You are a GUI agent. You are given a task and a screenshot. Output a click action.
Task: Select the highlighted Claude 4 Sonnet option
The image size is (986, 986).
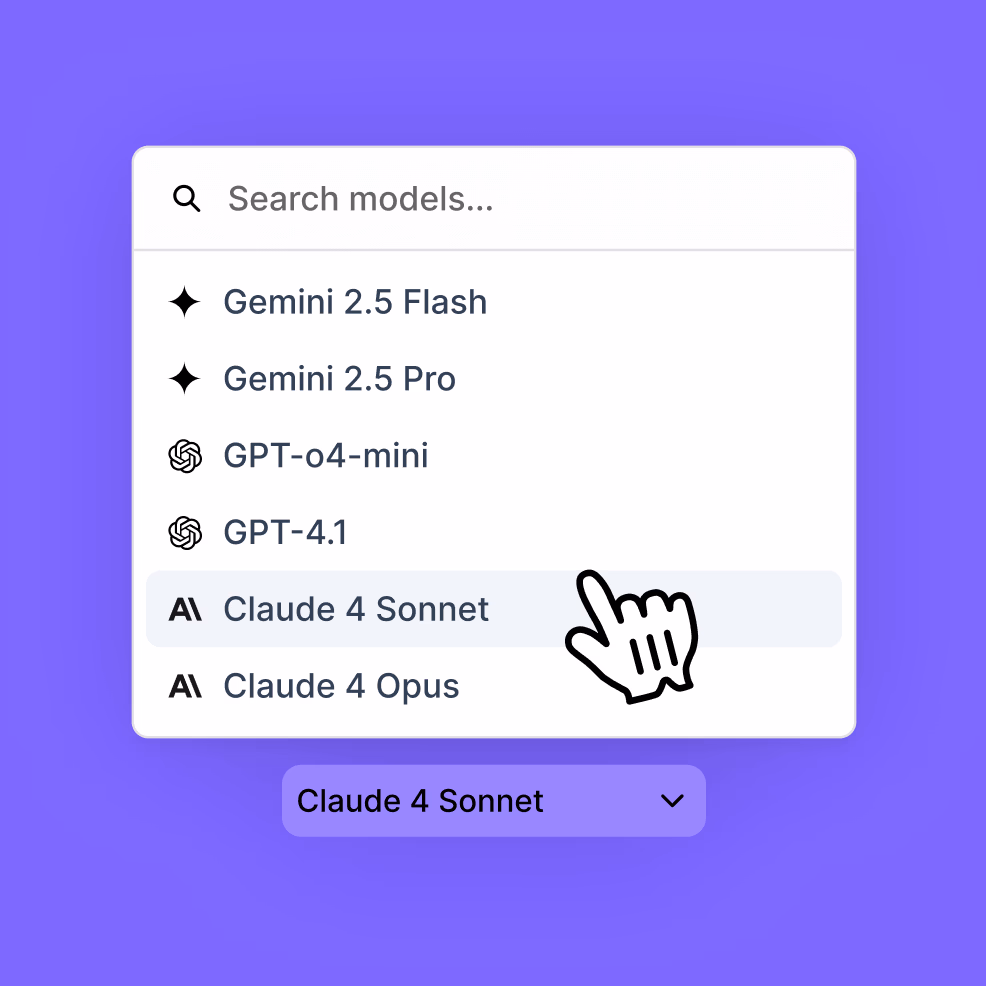356,609
